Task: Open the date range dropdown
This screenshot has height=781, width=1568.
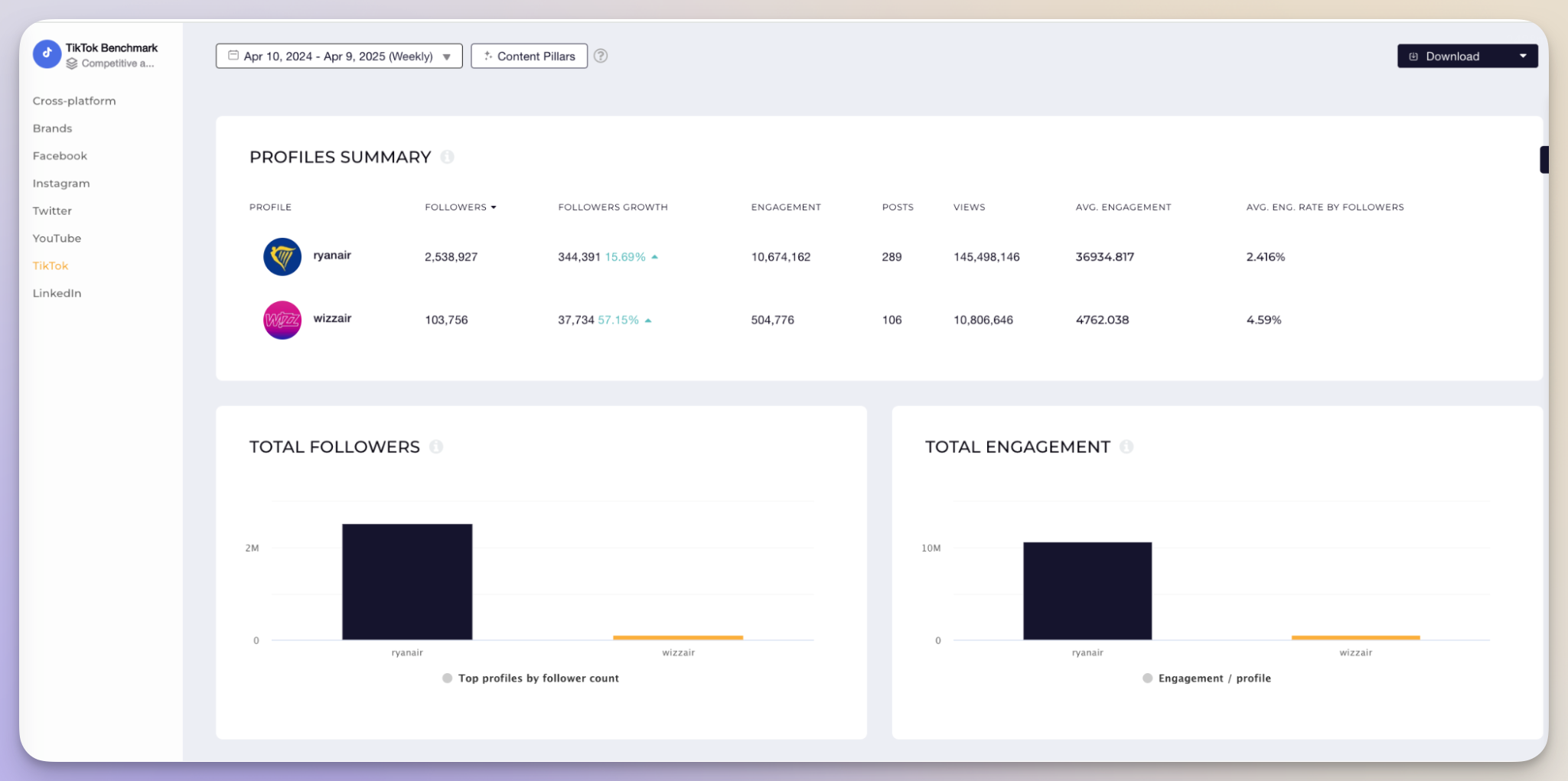Action: coord(339,56)
